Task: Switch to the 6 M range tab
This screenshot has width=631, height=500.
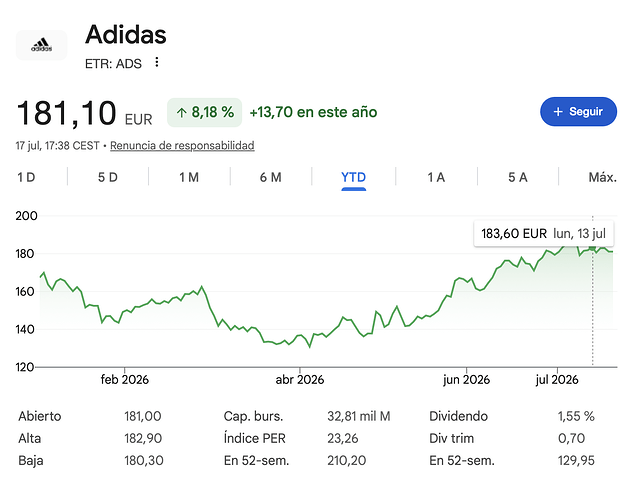Action: pyautogui.click(x=270, y=177)
